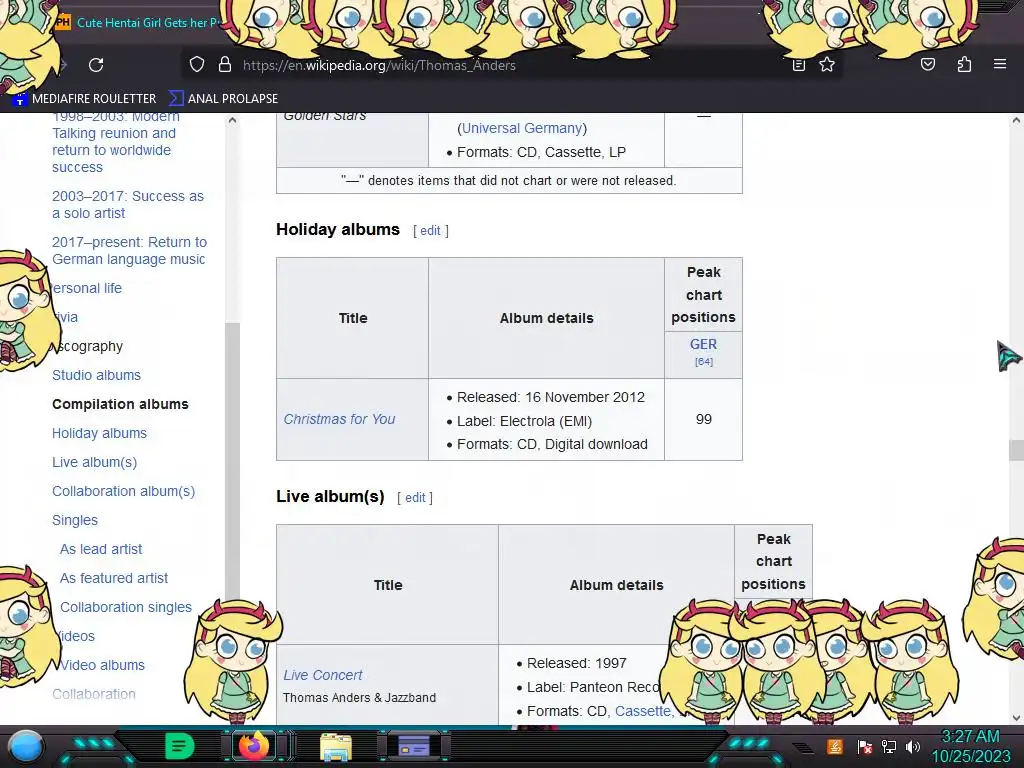Open the Extensions puzzle icon

coord(964,64)
